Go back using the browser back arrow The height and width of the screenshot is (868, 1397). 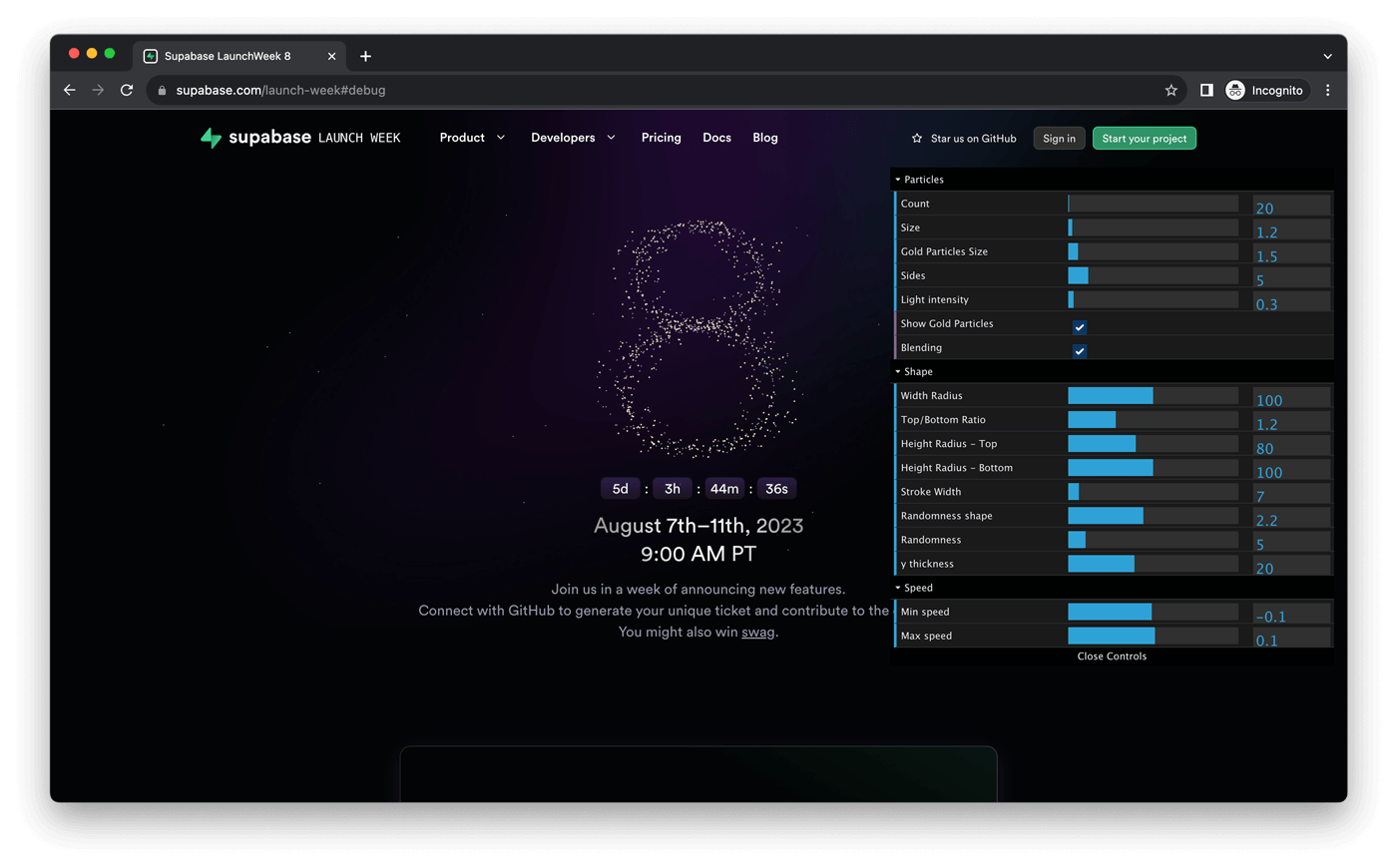click(69, 90)
